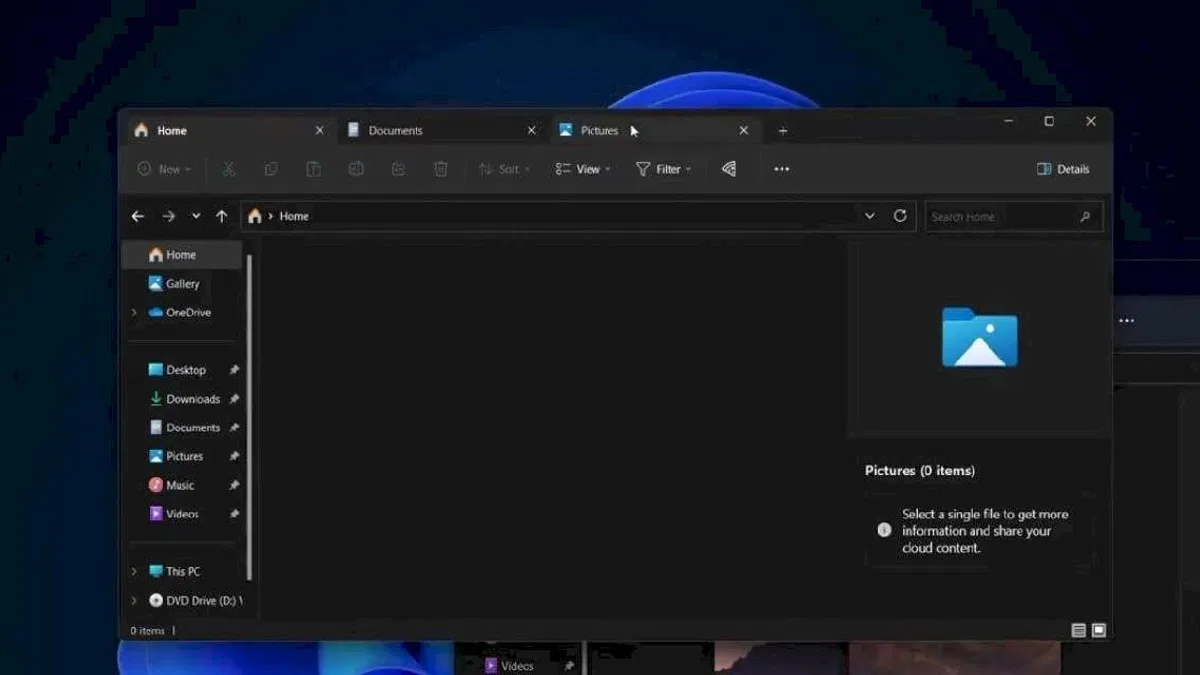Toggle the Details pane button

point(1063,169)
